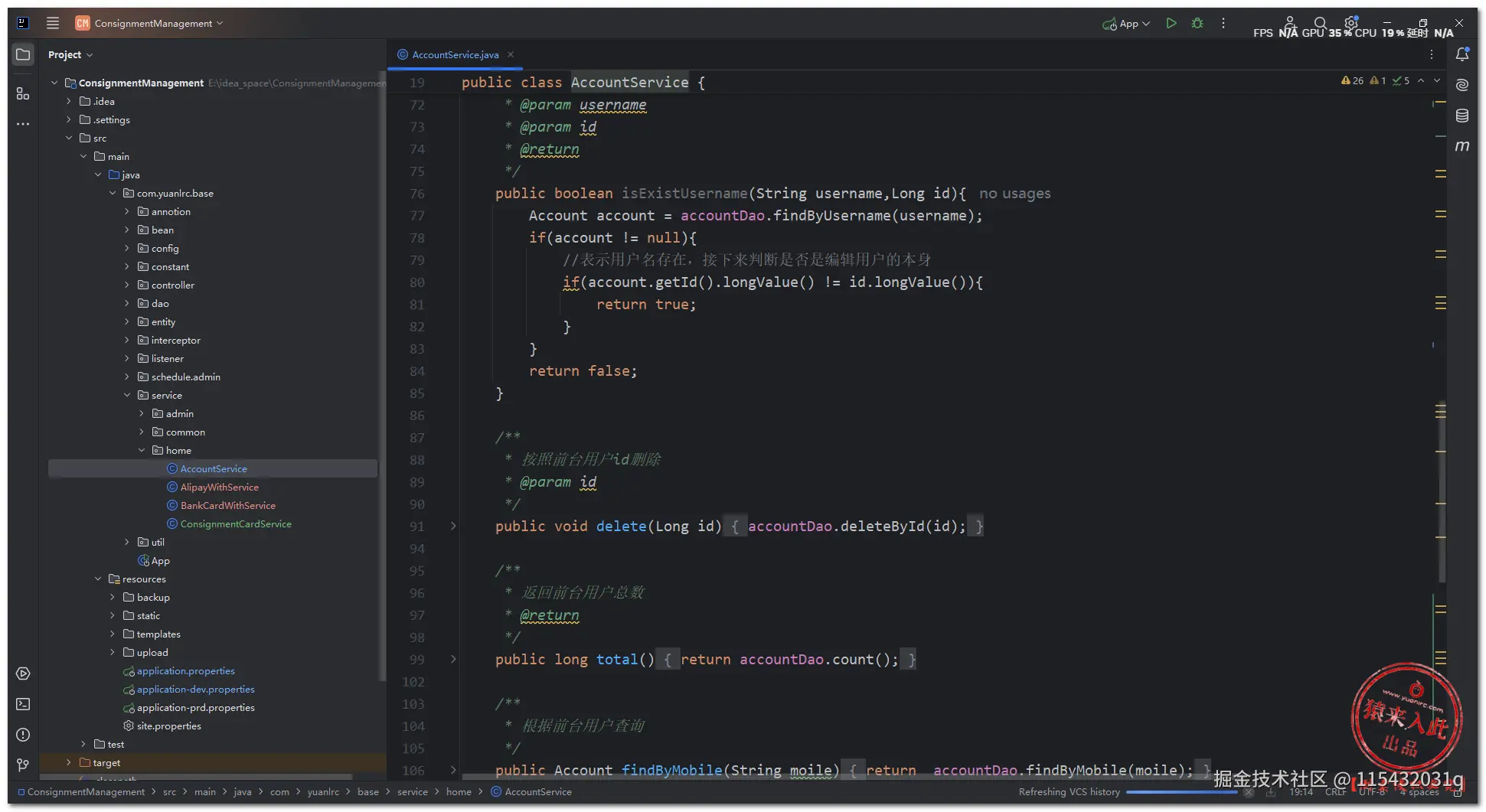Collapse the src folder
1486x812 pixels.
(69, 138)
